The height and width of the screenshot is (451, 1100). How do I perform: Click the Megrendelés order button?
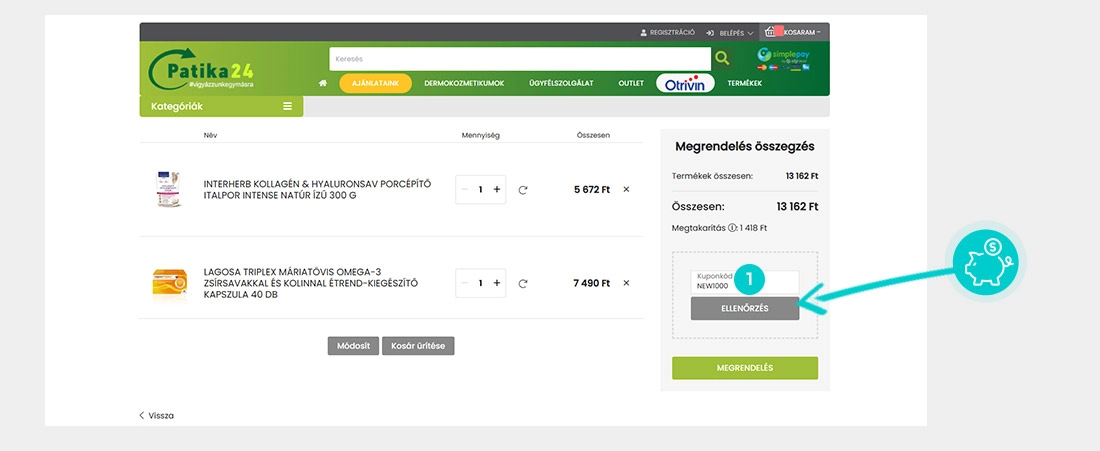[x=744, y=368]
